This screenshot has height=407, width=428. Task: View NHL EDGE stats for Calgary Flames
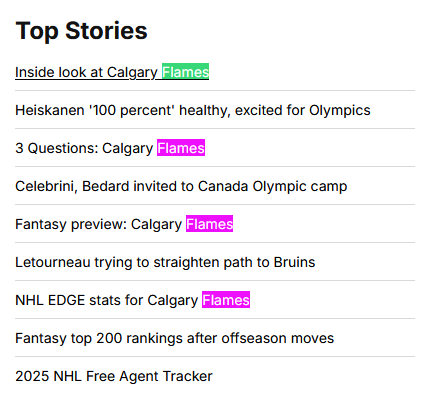tap(133, 300)
